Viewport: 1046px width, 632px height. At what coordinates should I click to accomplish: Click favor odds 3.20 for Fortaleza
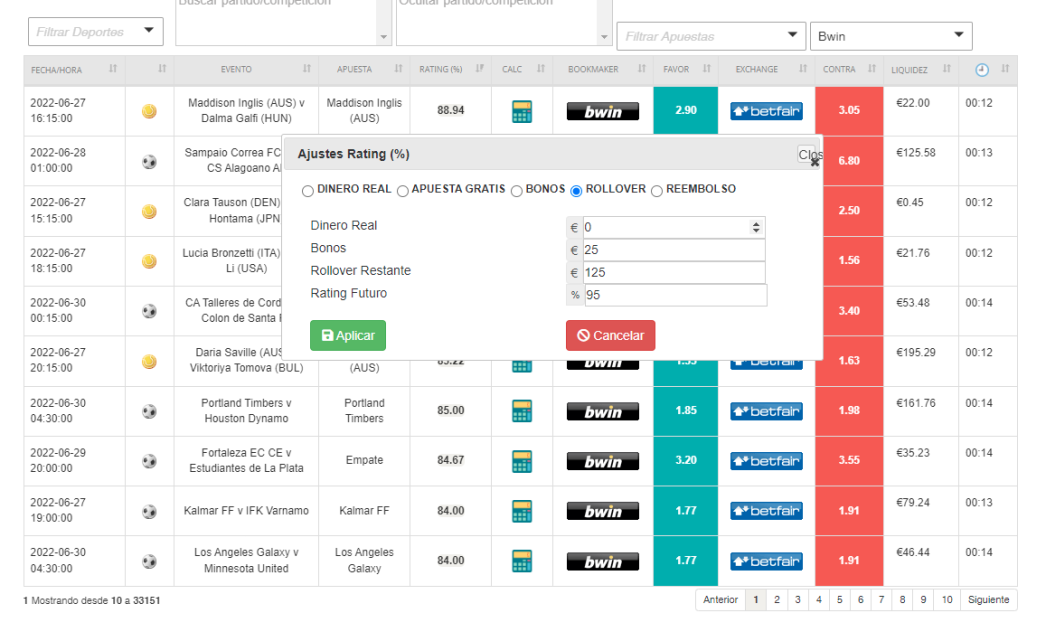coord(686,460)
